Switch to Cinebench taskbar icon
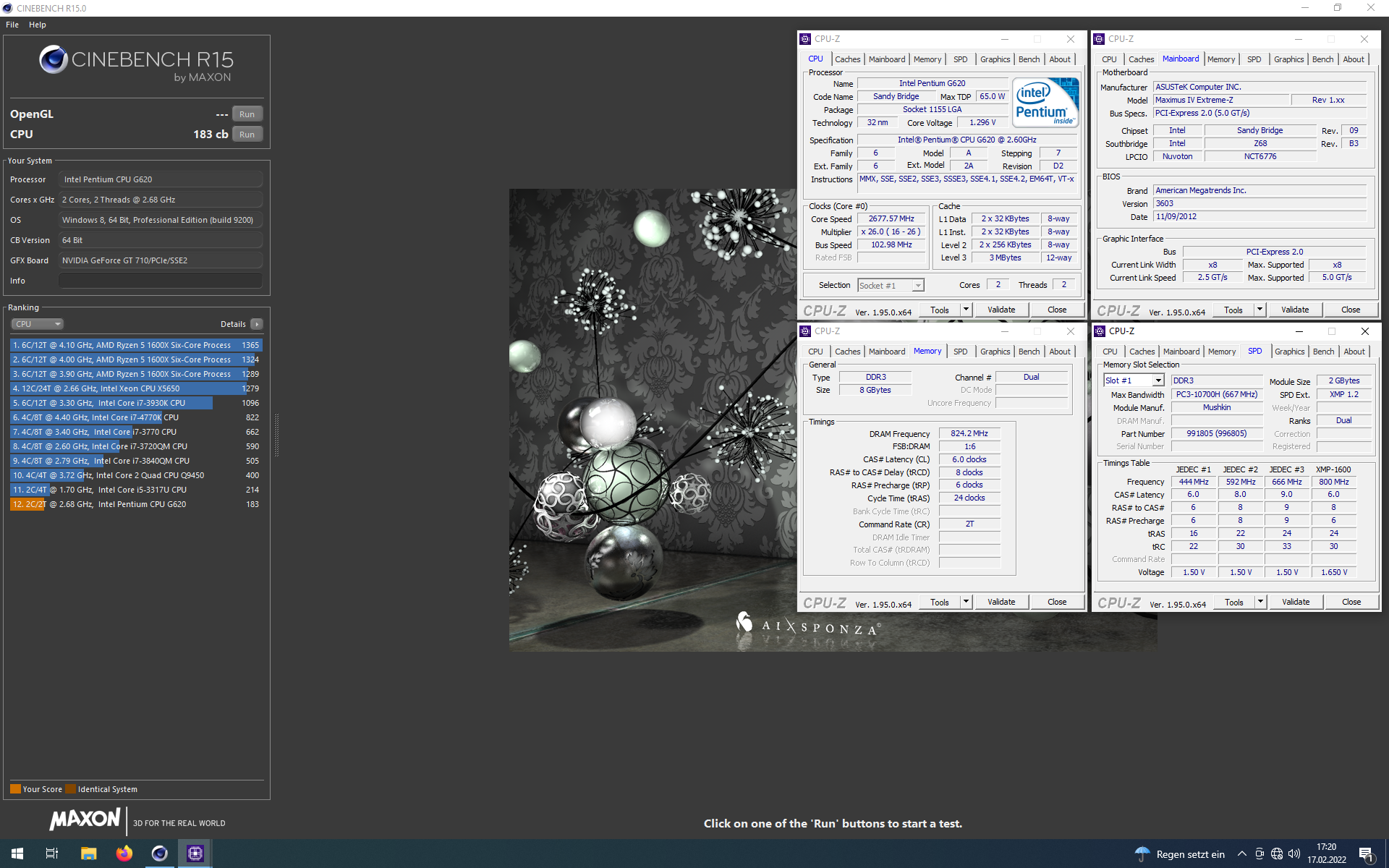The image size is (1389, 868). coord(159,854)
